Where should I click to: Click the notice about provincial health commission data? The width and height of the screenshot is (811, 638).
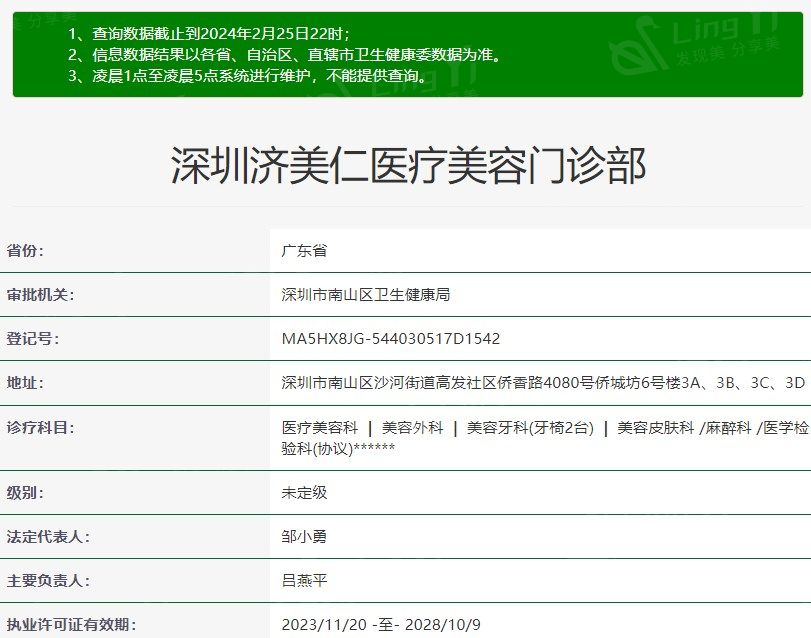click(x=285, y=53)
